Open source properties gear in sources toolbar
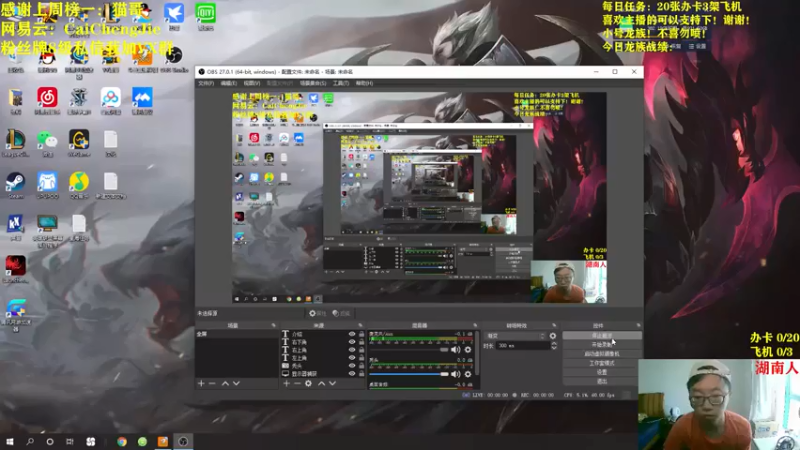Screen dimensions: 800x450 pyautogui.click(x=308, y=383)
